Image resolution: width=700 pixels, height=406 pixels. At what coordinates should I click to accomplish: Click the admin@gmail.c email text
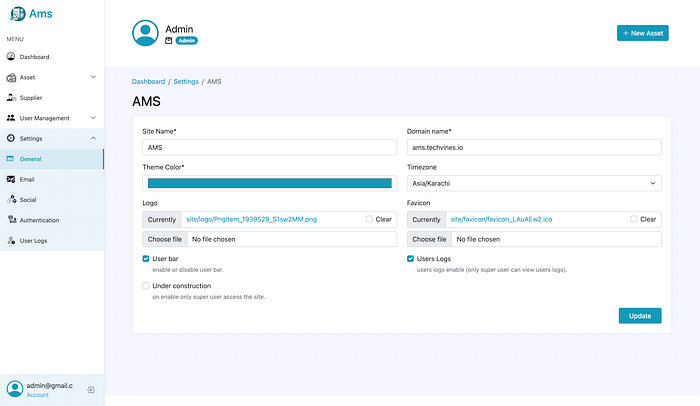(x=50, y=385)
